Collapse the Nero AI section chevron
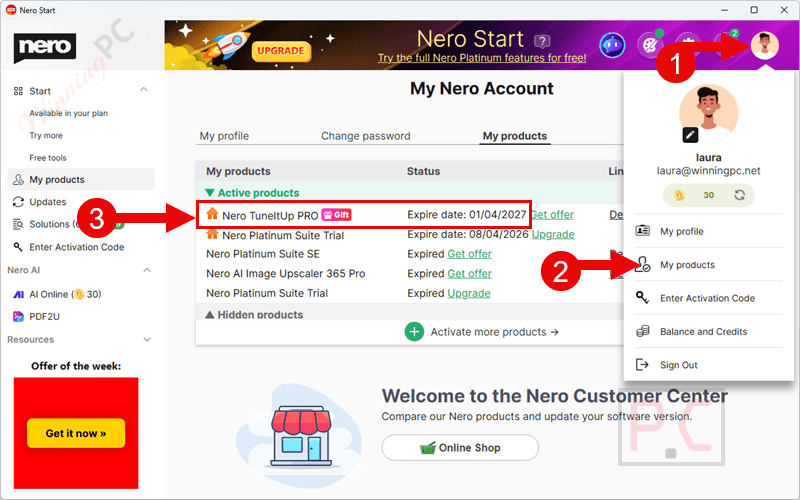The image size is (800, 500). 147,270
